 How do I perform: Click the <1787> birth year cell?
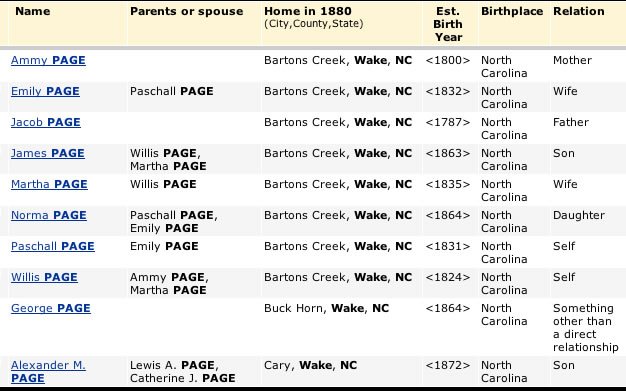448,122
